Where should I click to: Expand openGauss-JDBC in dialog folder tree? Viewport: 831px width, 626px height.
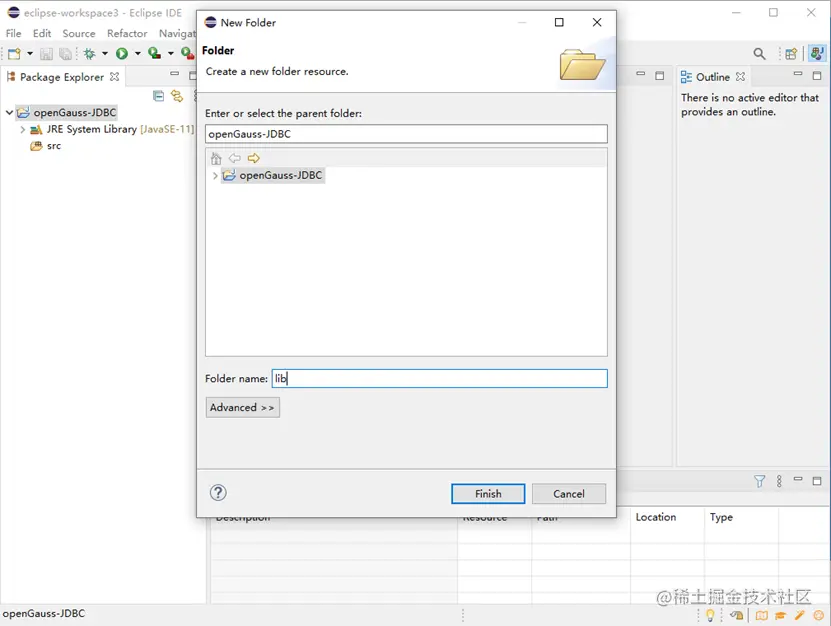point(215,175)
